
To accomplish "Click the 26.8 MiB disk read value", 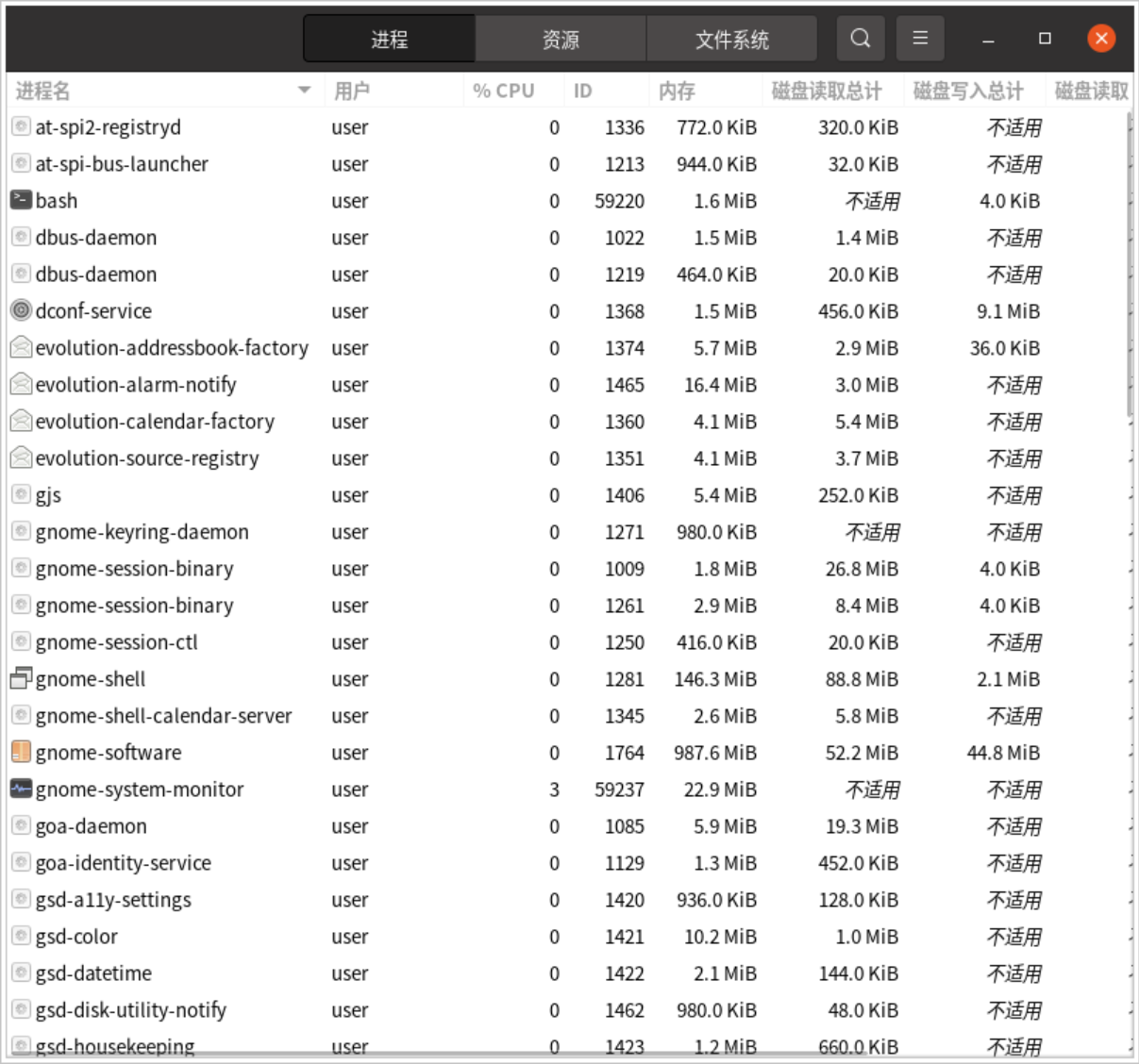I will (x=862, y=569).
